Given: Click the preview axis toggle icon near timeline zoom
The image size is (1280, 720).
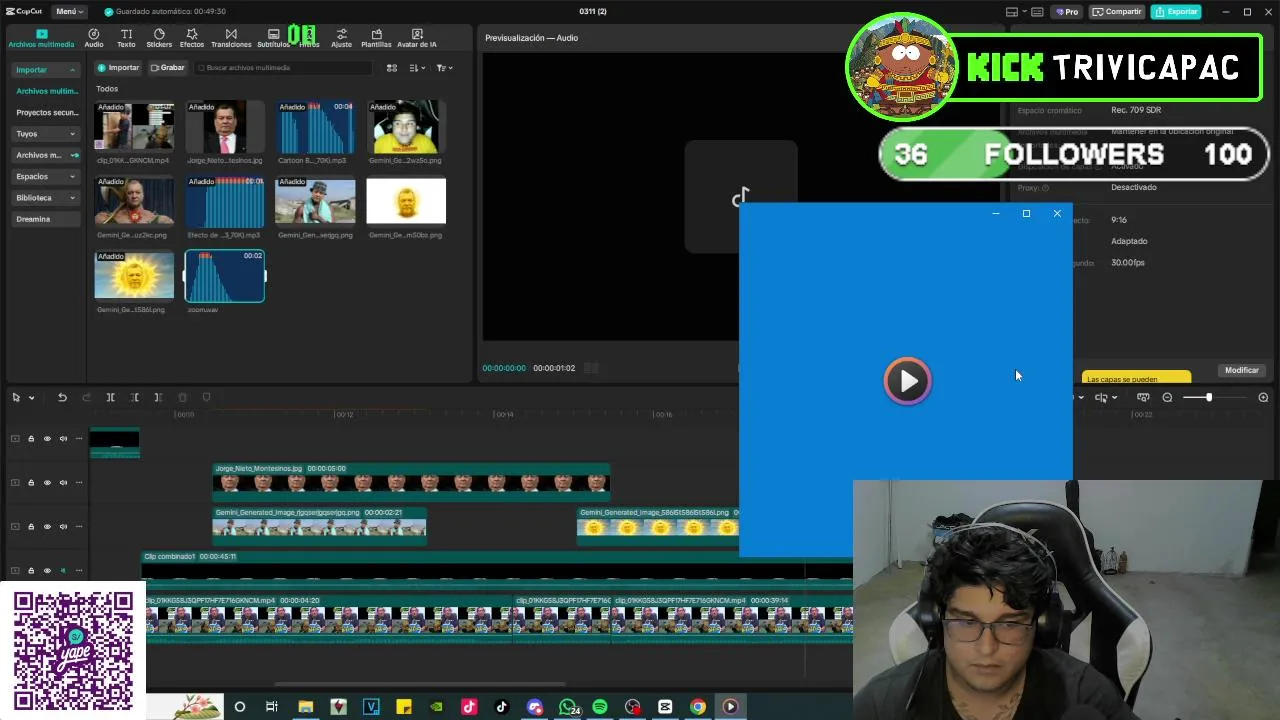Looking at the screenshot, I should point(1143,397).
